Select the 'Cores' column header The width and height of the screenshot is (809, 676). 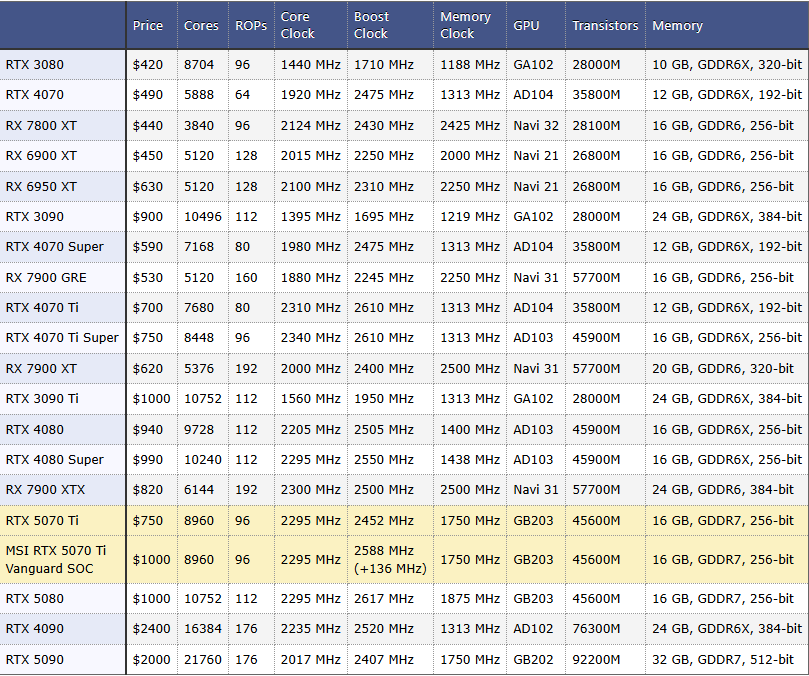point(201,25)
